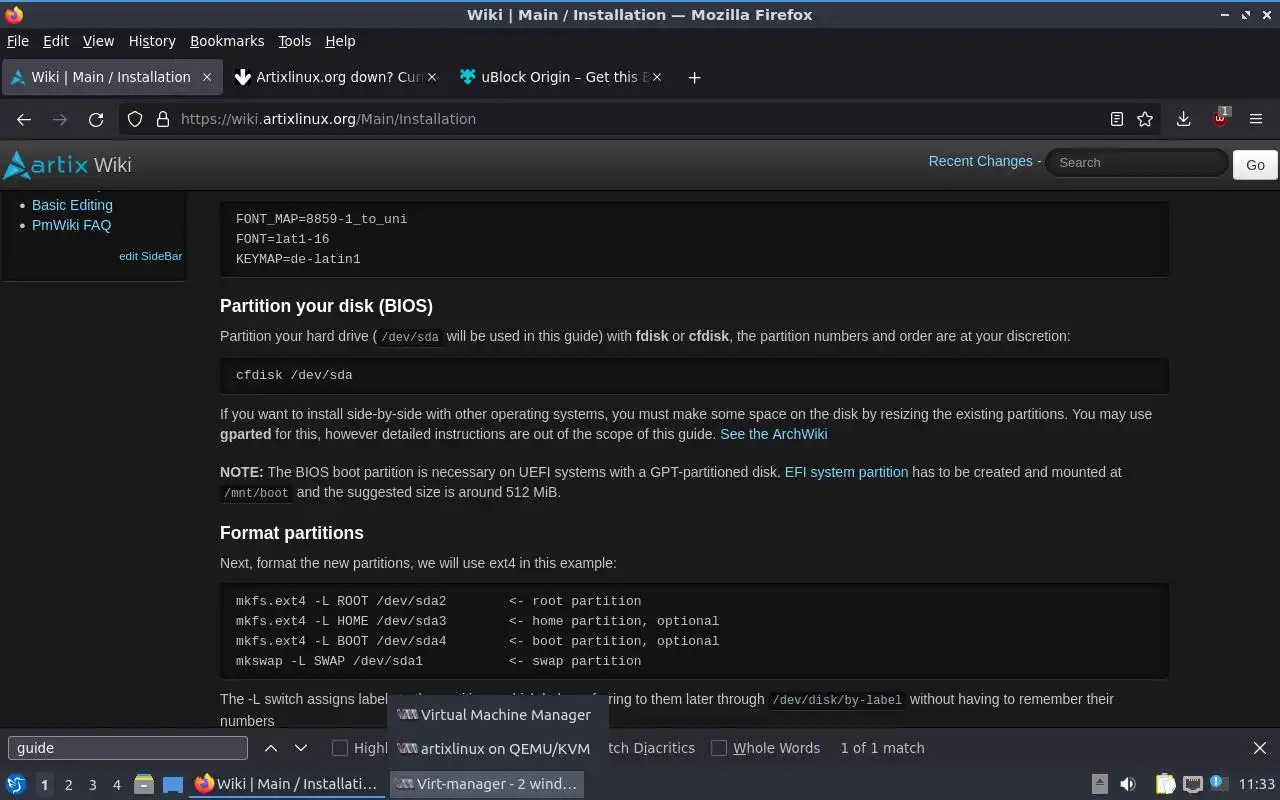Click the padlock site security icon

163,119
